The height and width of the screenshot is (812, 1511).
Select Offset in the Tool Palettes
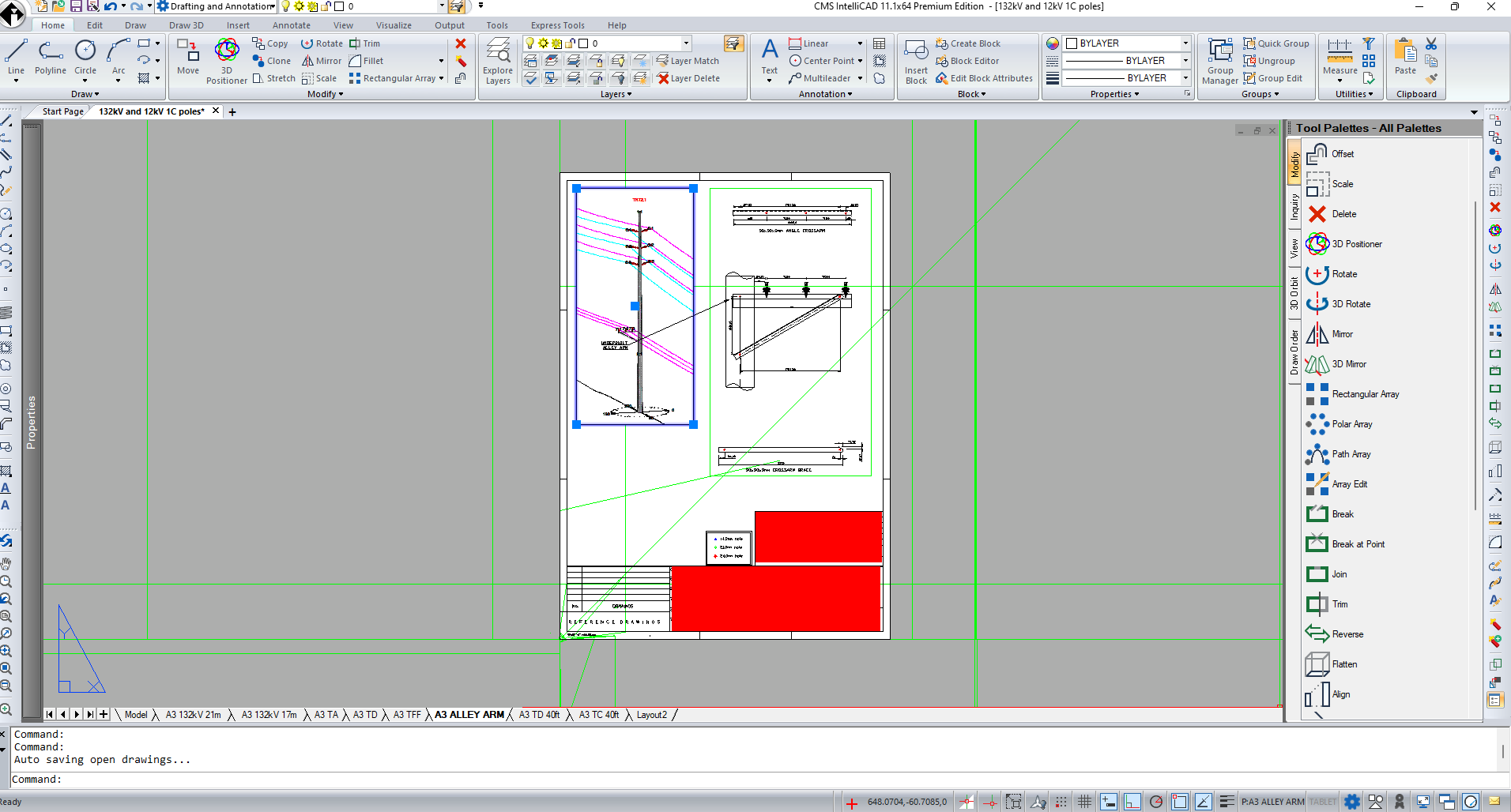click(x=1330, y=154)
